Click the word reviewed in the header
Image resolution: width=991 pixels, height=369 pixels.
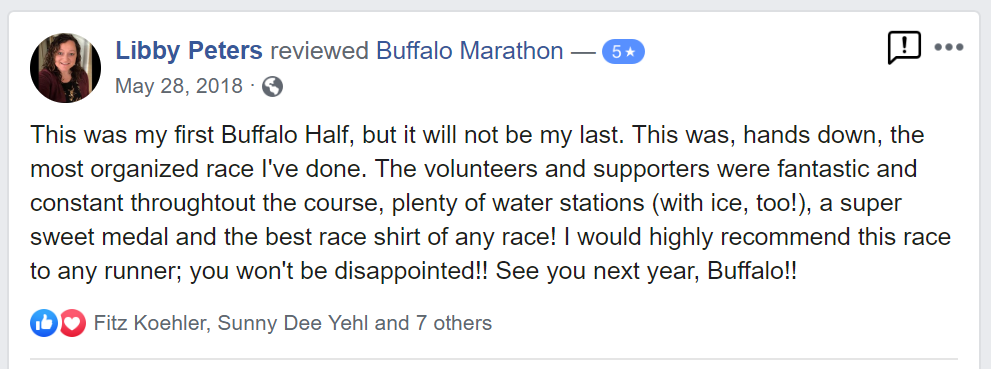coord(319,51)
